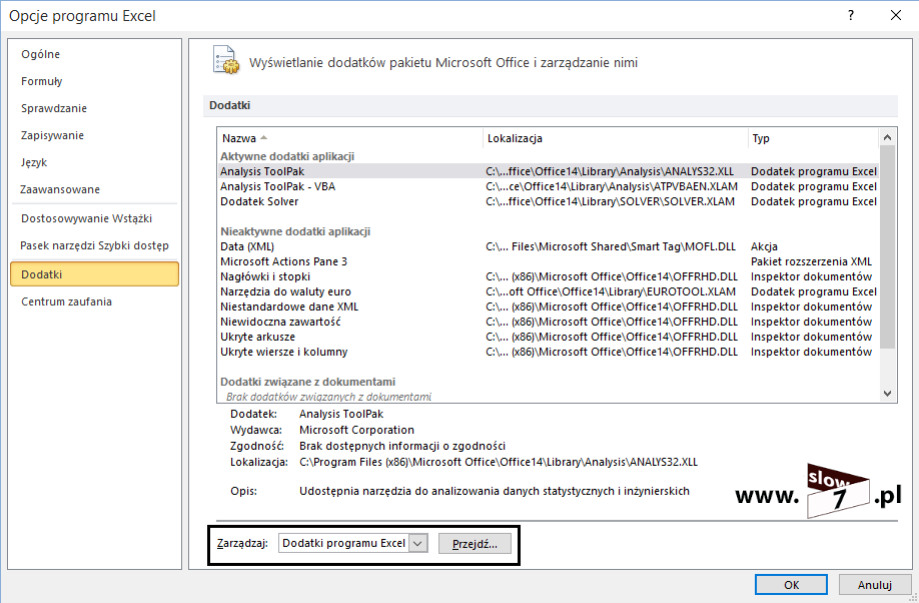Click the help question mark icon
Viewport: 919px width, 603px height.
click(850, 16)
